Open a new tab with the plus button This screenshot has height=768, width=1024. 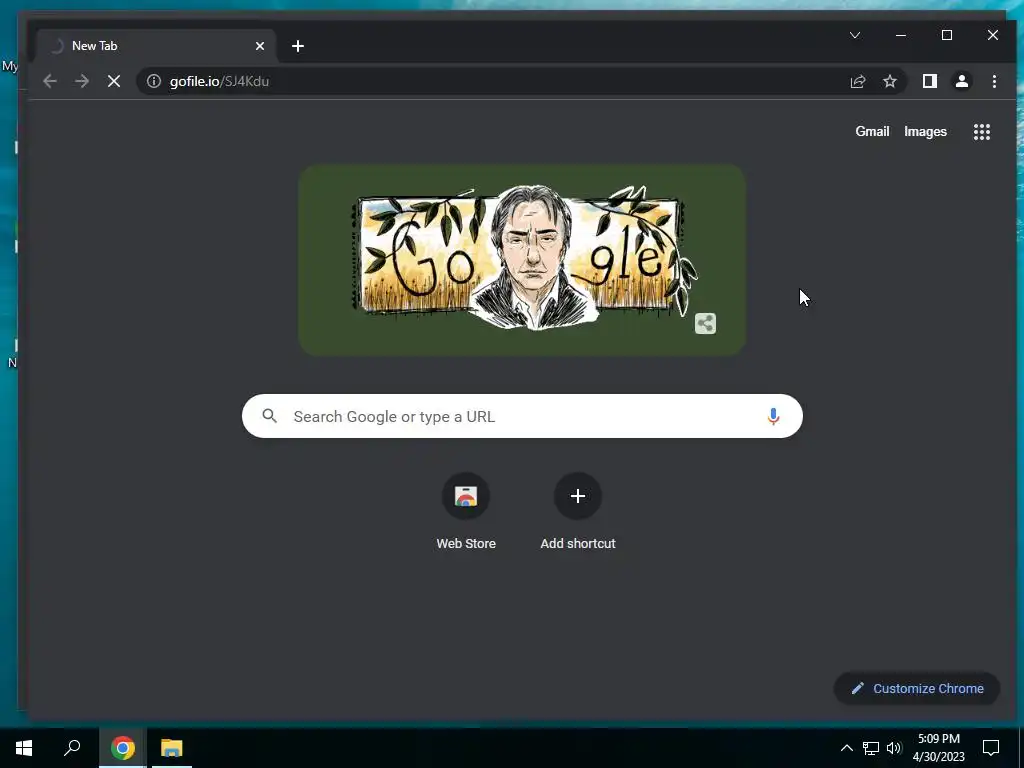pyautogui.click(x=298, y=46)
